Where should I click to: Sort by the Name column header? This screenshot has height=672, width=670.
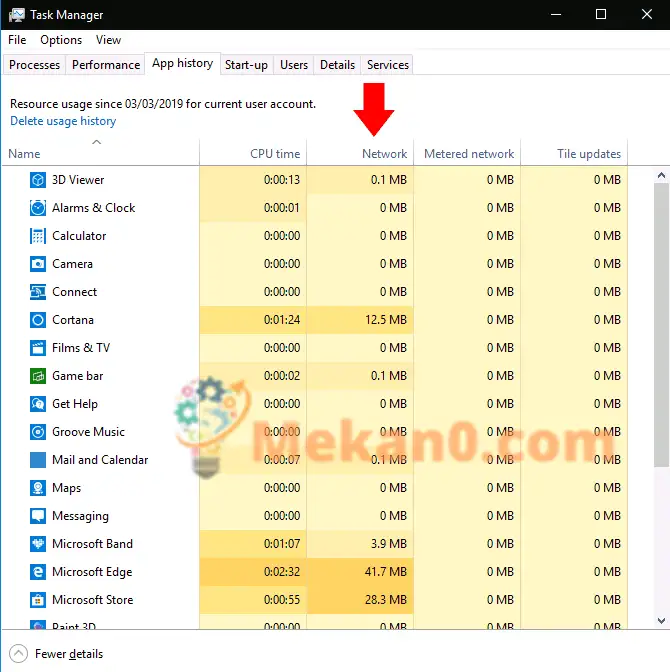tap(101, 152)
